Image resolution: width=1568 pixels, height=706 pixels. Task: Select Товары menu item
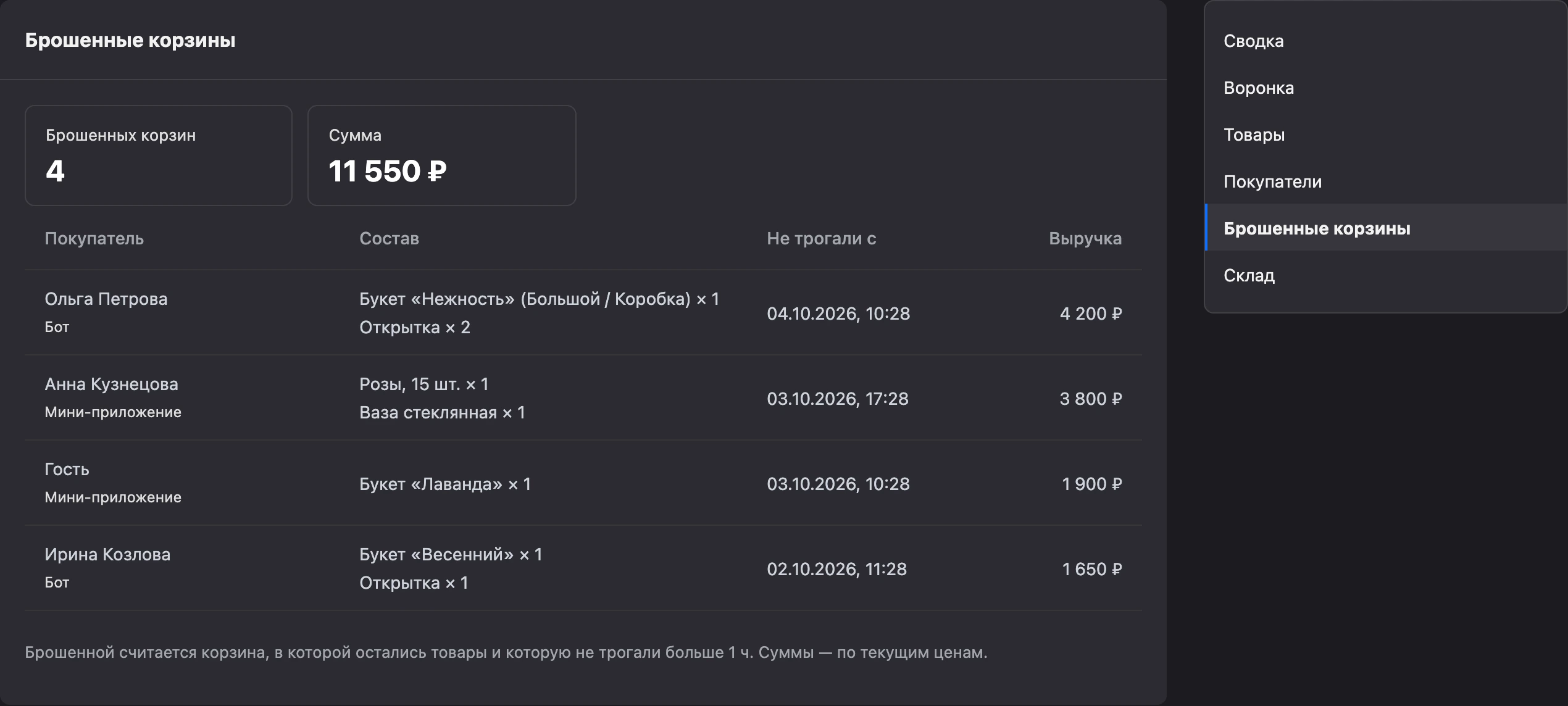1386,135
